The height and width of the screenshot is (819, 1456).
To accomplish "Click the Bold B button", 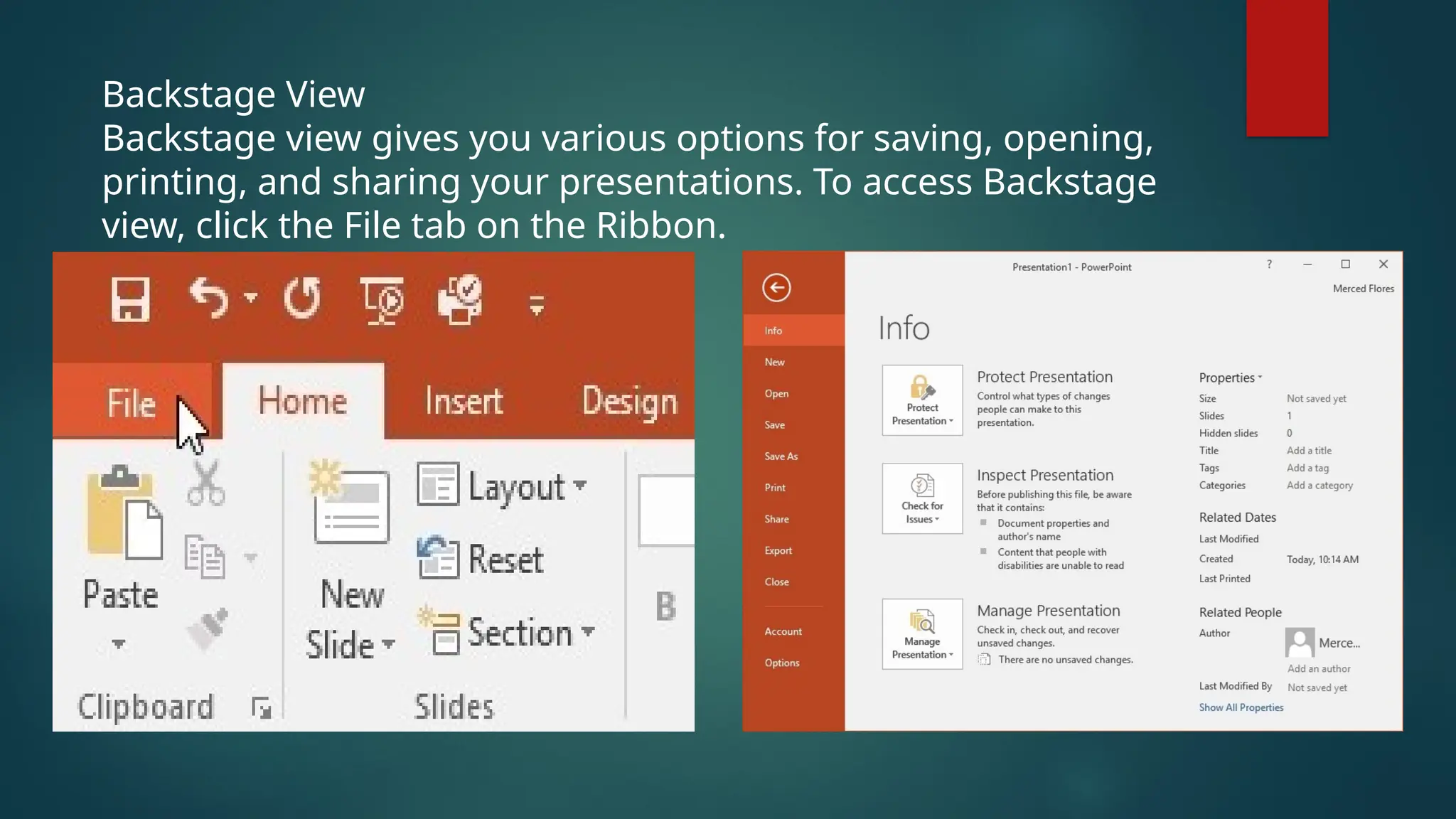I will (665, 606).
